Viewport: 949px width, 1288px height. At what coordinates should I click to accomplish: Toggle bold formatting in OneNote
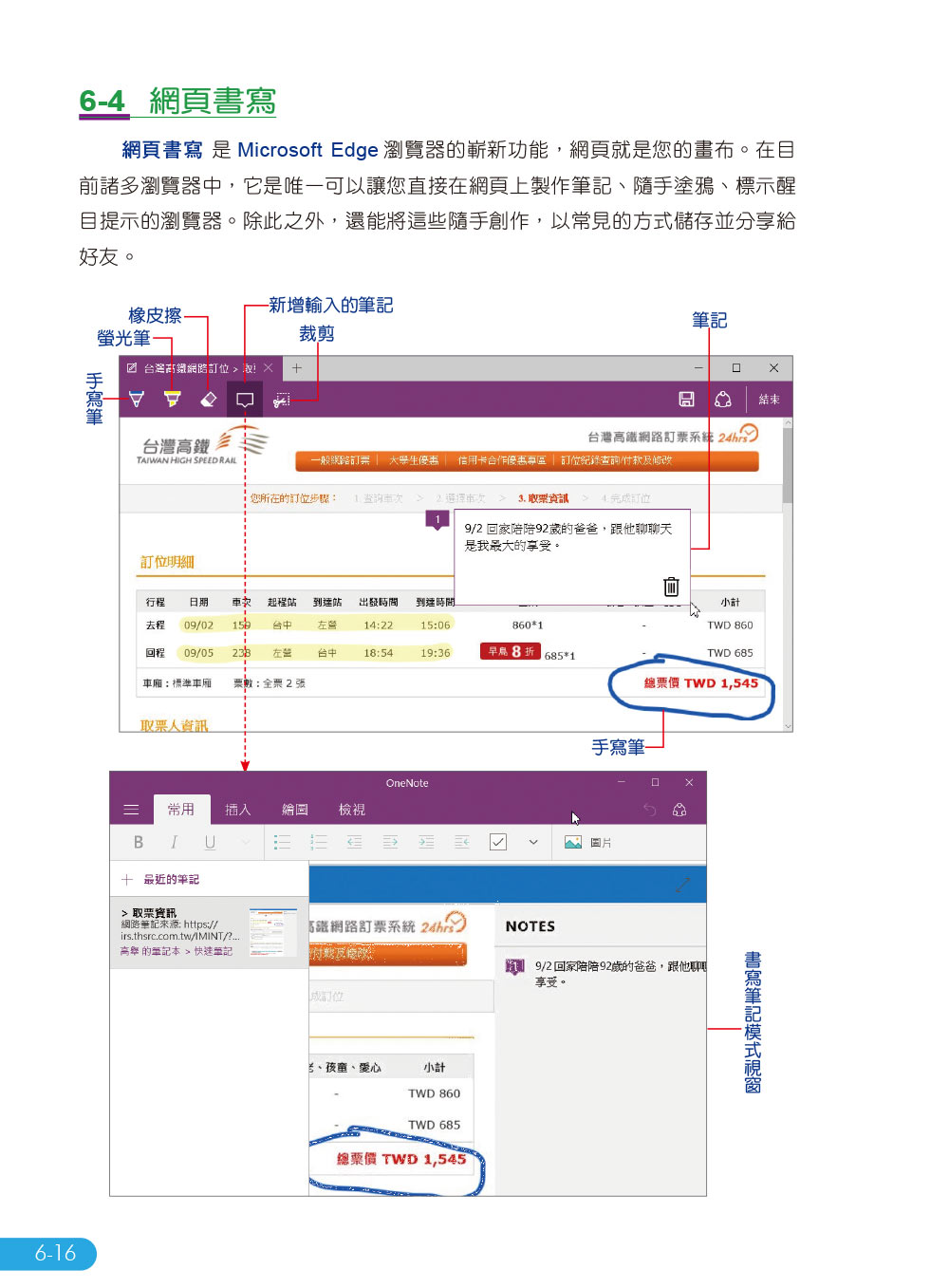coord(139,842)
